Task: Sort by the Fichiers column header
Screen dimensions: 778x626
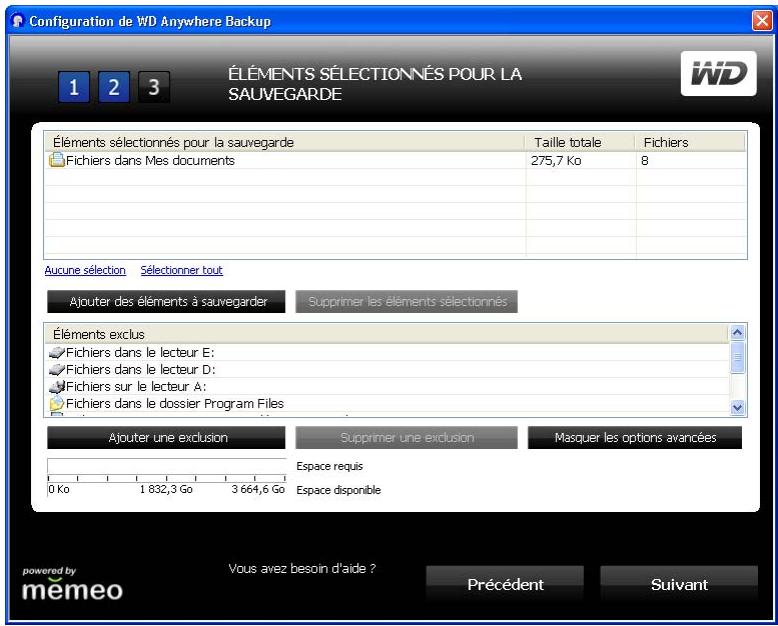Action: (x=690, y=142)
